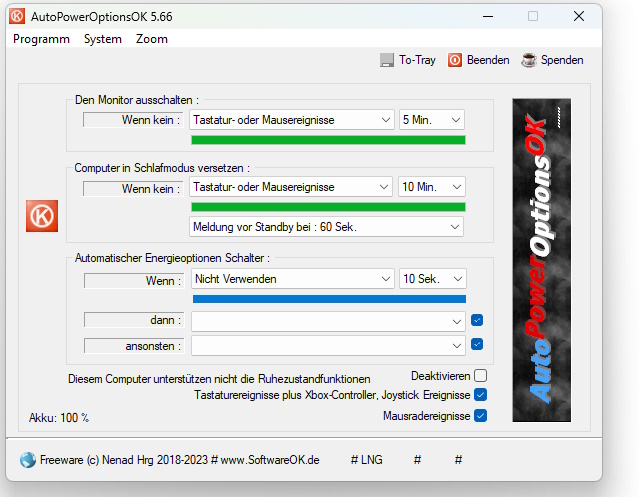This screenshot has width=639, height=497.
Task: Click the Spenden coffee cup icon
Action: pos(528,60)
